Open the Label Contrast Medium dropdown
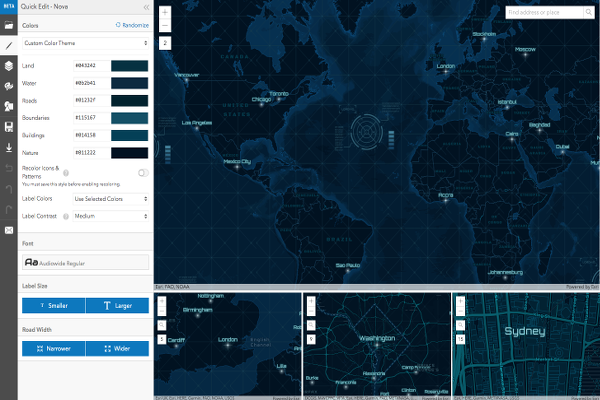Viewport: 600px width, 400px height. 110,215
